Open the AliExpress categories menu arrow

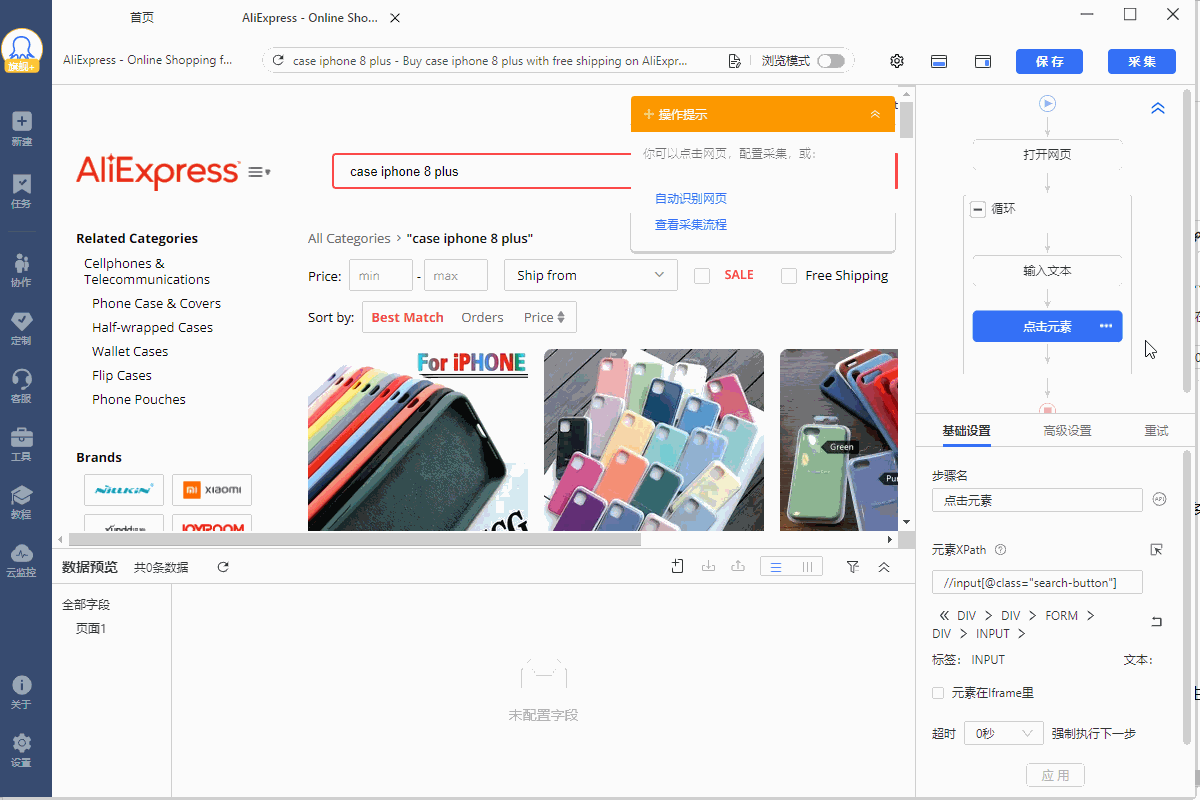pos(260,172)
